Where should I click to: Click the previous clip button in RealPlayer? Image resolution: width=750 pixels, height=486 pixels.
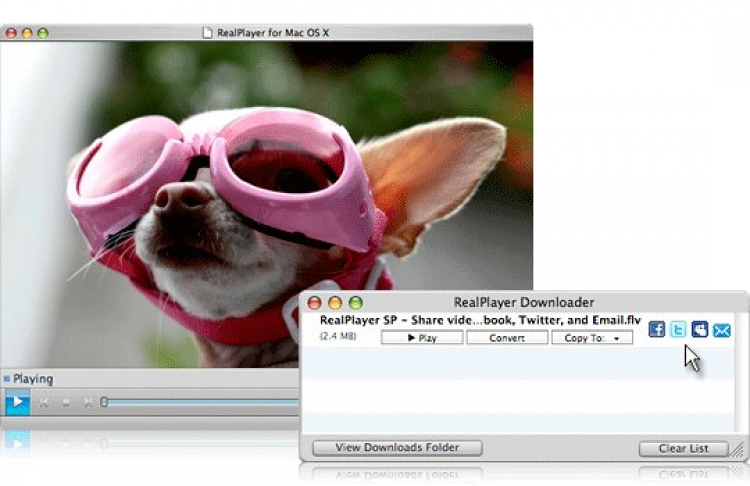click(x=44, y=403)
